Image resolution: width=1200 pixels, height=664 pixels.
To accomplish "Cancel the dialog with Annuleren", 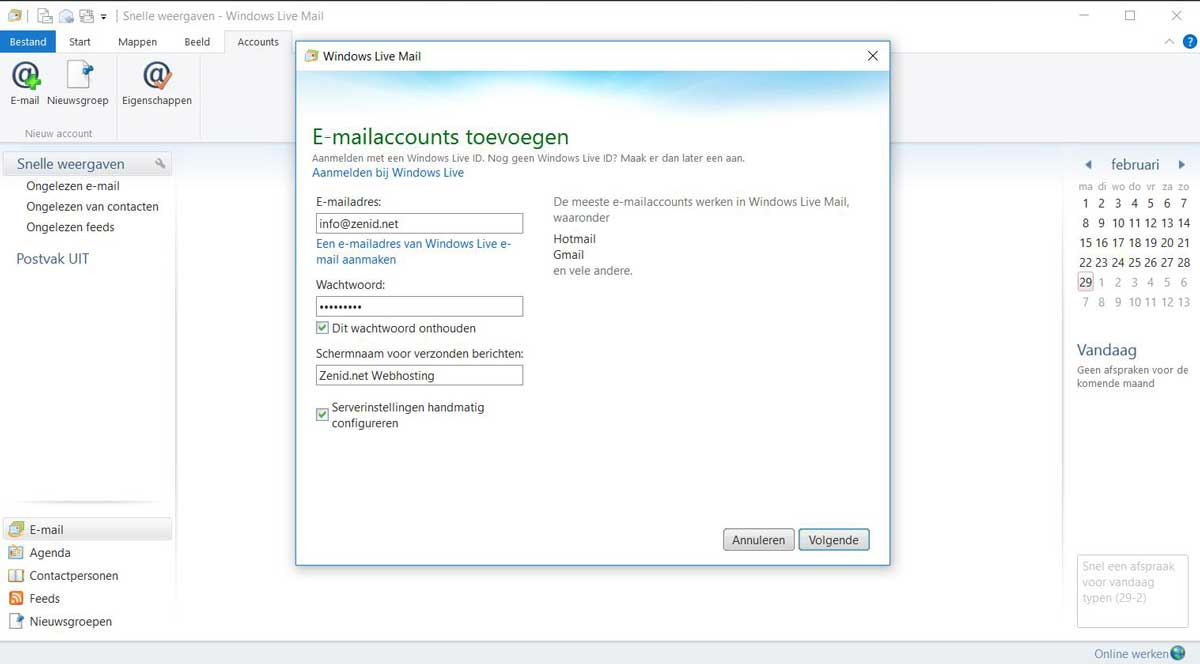I will point(759,540).
